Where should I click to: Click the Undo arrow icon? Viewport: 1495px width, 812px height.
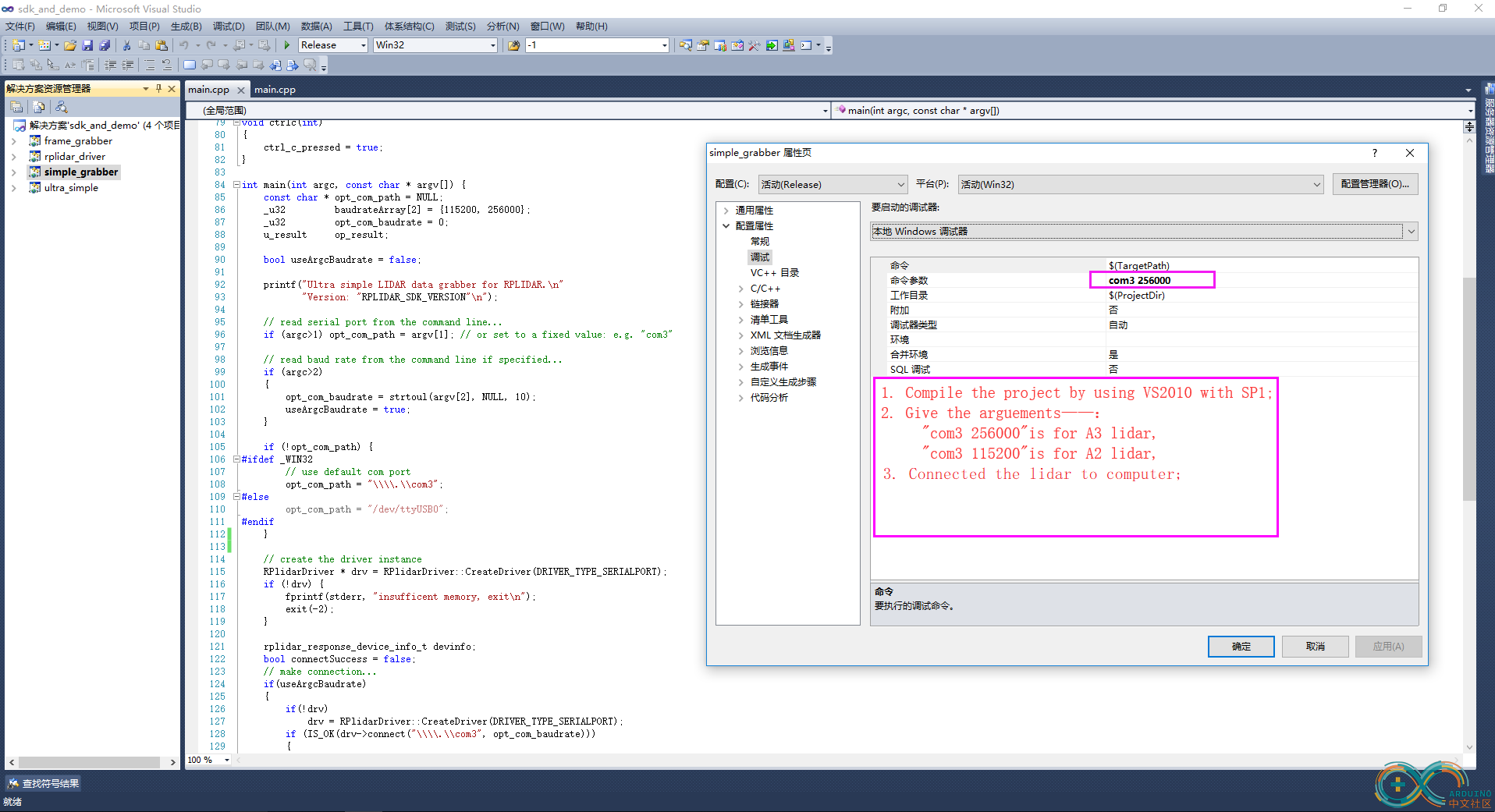coord(183,45)
